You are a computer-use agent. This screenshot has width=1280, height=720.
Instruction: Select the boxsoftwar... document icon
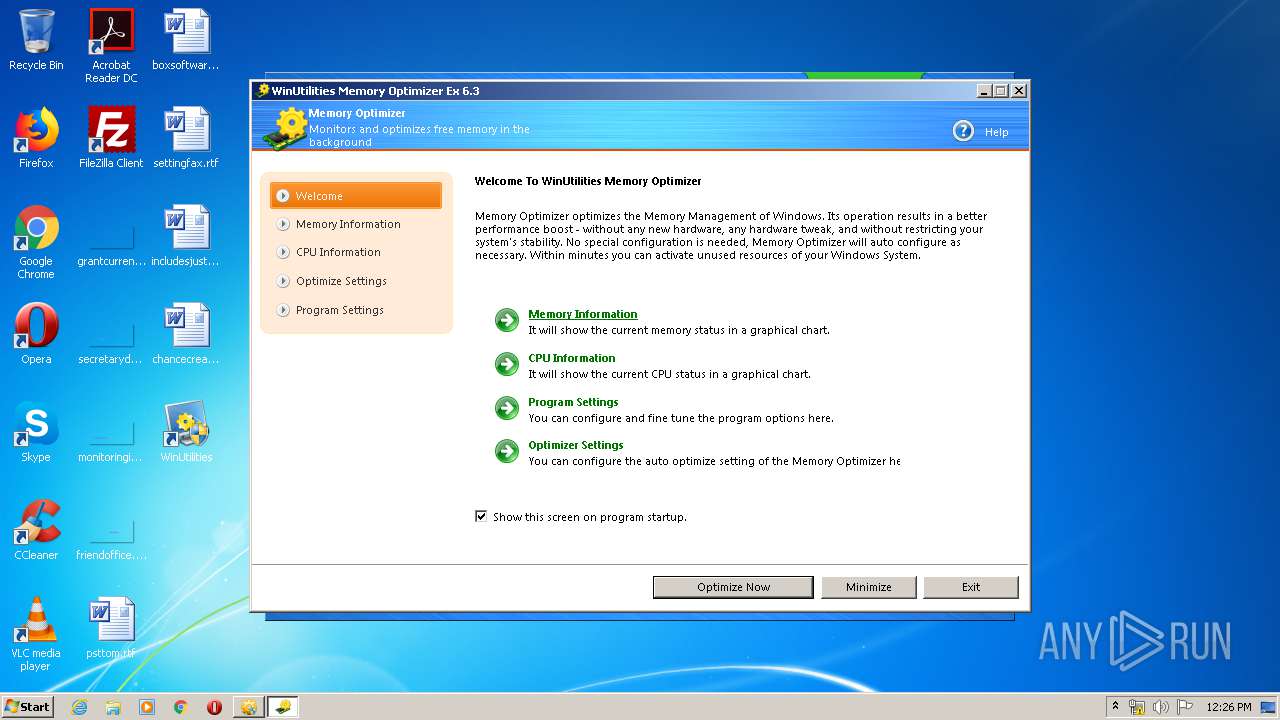coord(186,41)
